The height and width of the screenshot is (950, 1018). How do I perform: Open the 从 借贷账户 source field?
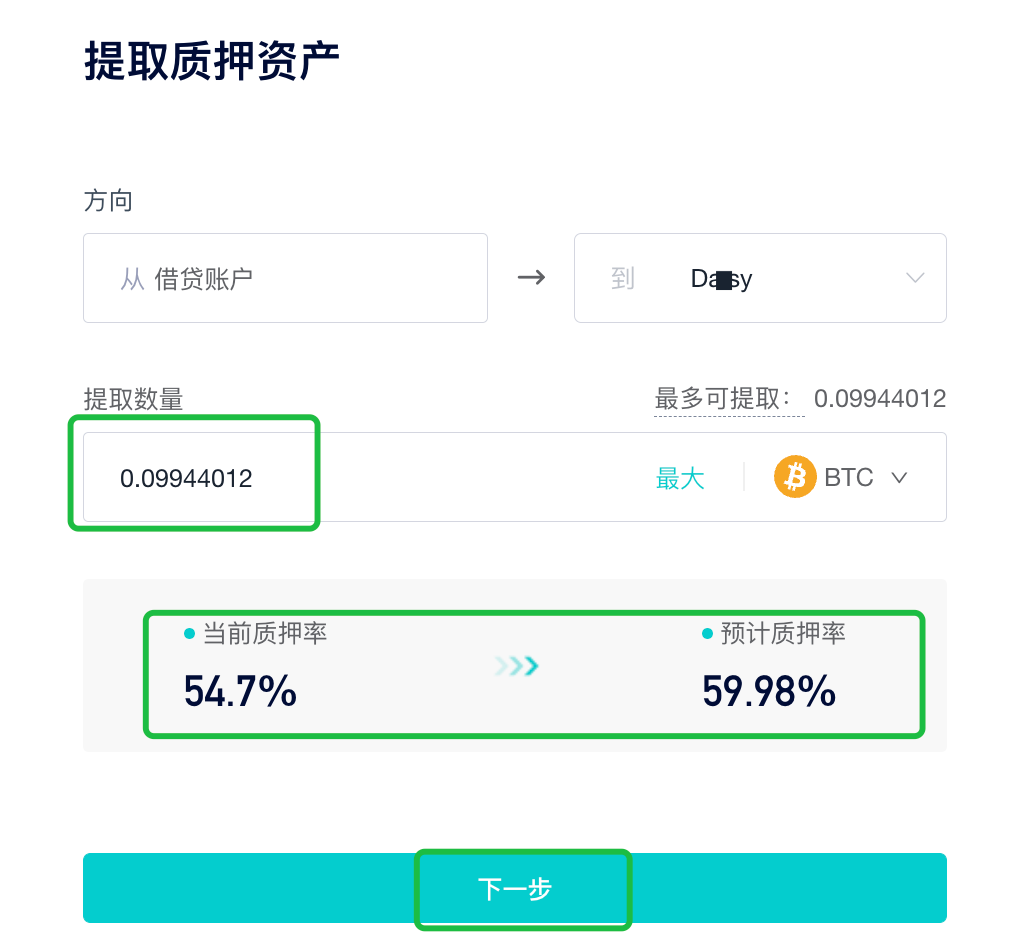285,278
